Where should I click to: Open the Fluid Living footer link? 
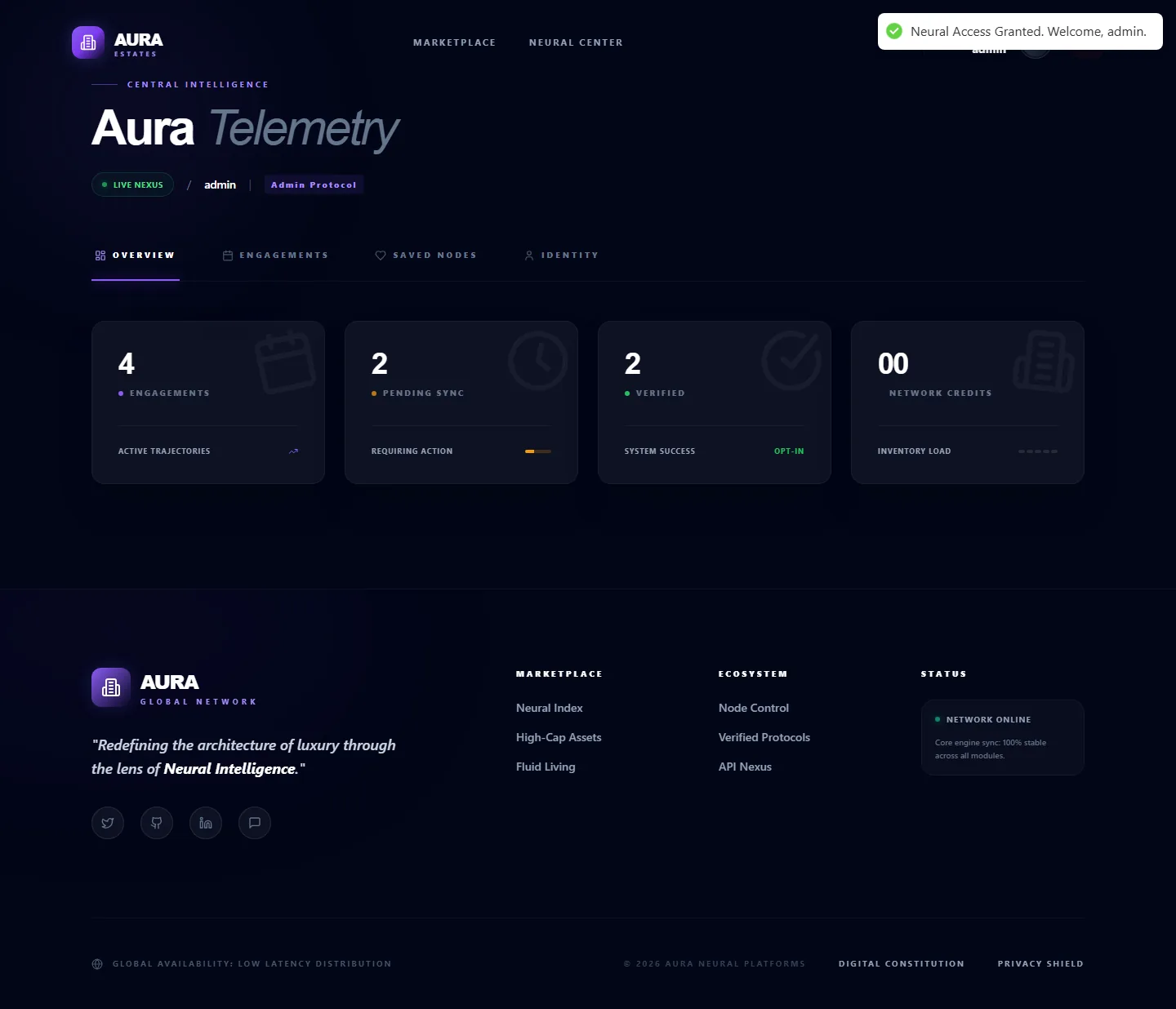click(x=546, y=767)
